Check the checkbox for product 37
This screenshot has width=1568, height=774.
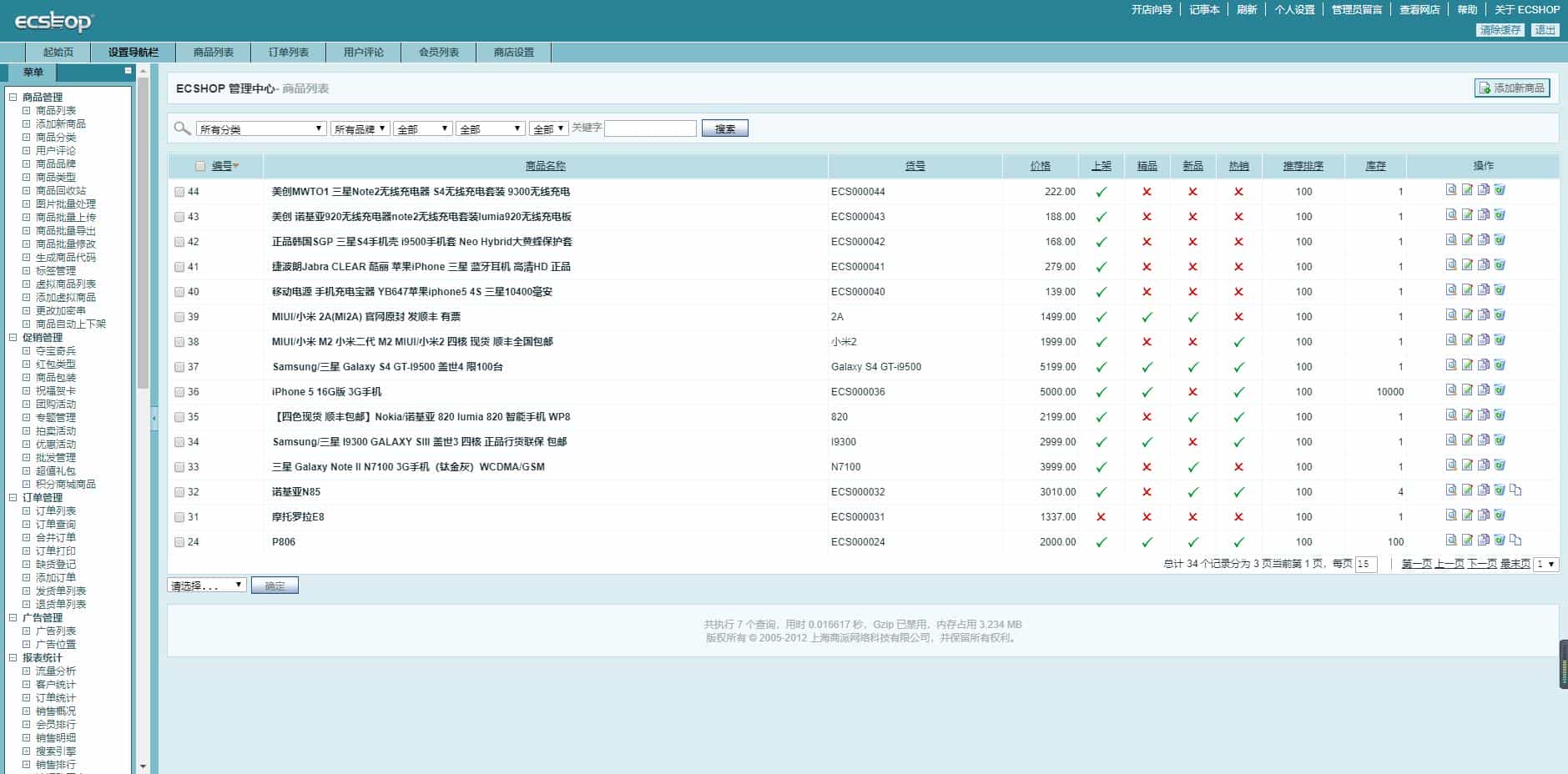pyautogui.click(x=179, y=366)
